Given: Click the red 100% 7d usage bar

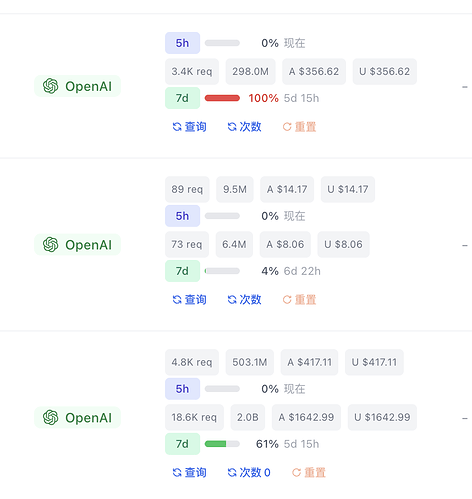Looking at the screenshot, I should tap(222, 98).
